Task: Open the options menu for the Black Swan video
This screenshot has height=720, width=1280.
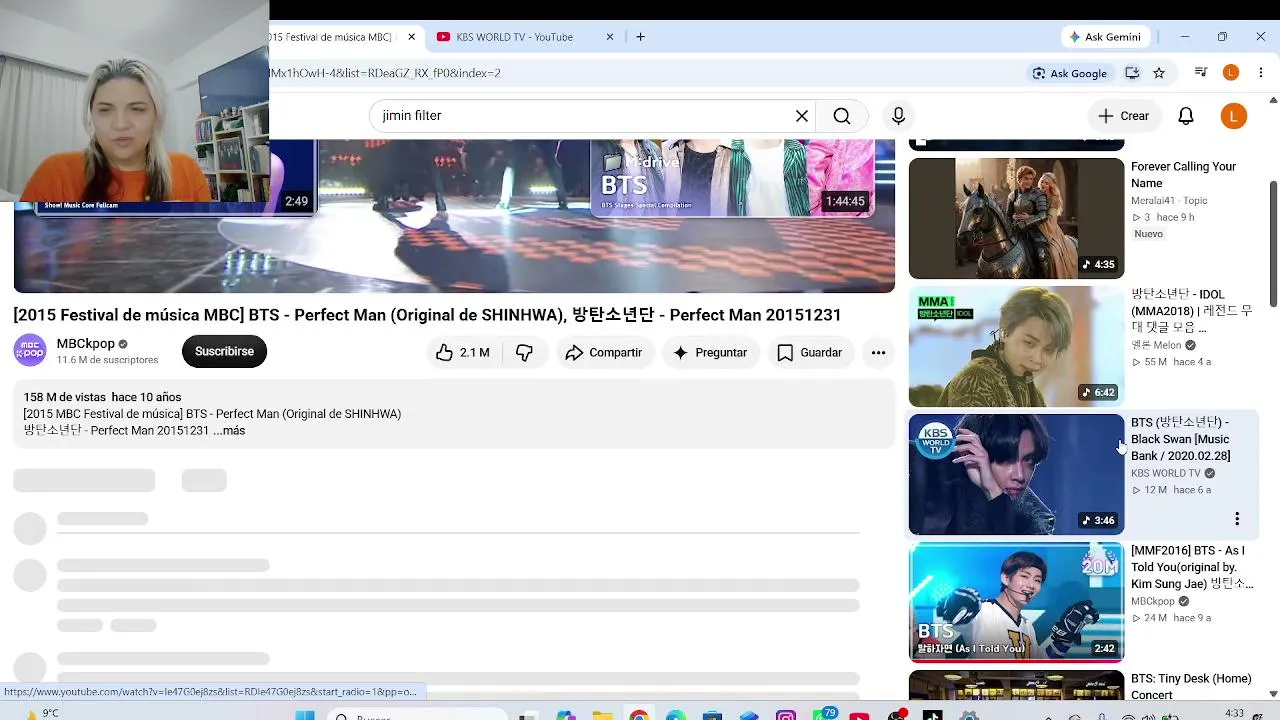Action: click(x=1237, y=519)
